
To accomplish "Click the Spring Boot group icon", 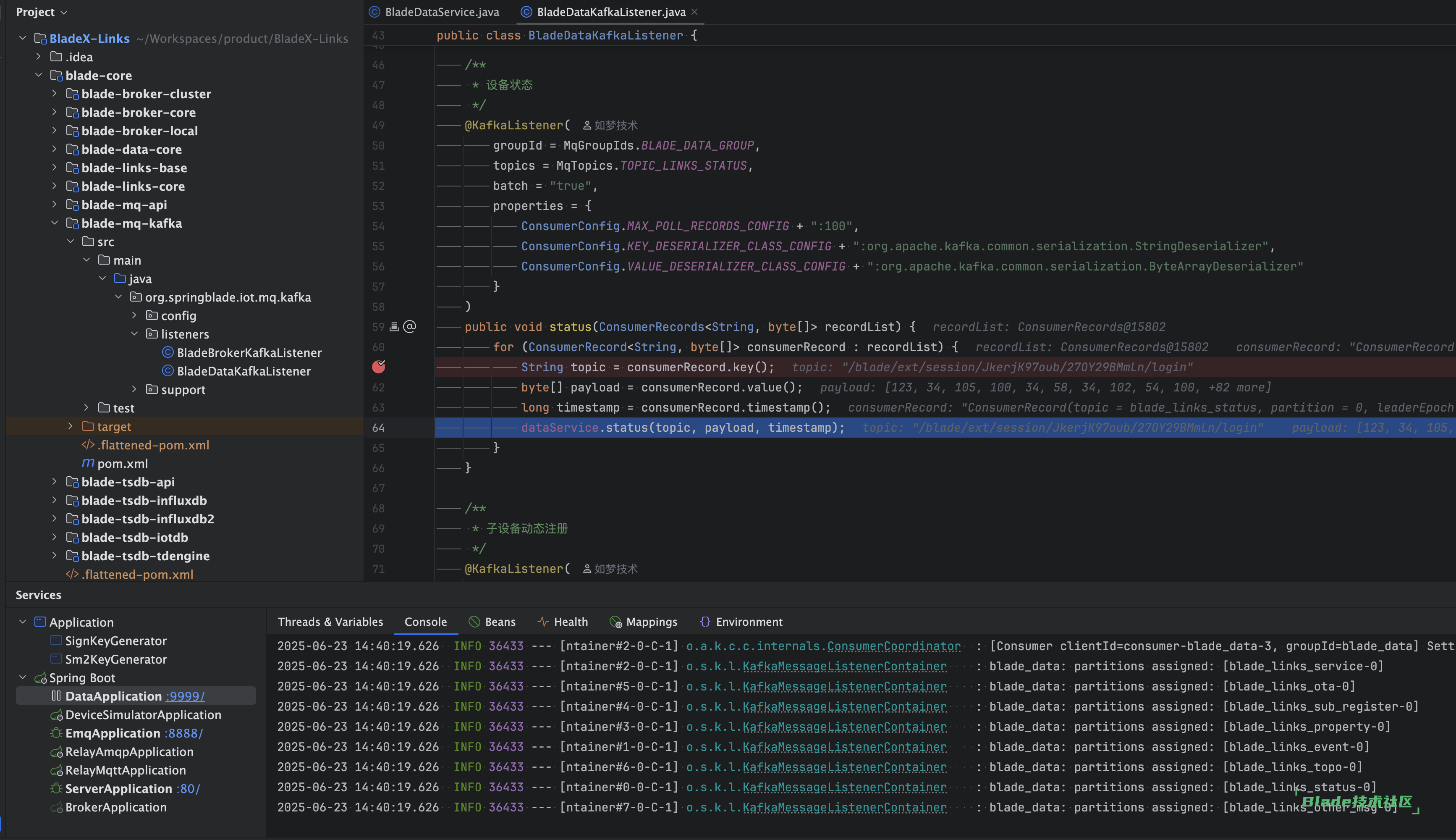I will point(40,678).
